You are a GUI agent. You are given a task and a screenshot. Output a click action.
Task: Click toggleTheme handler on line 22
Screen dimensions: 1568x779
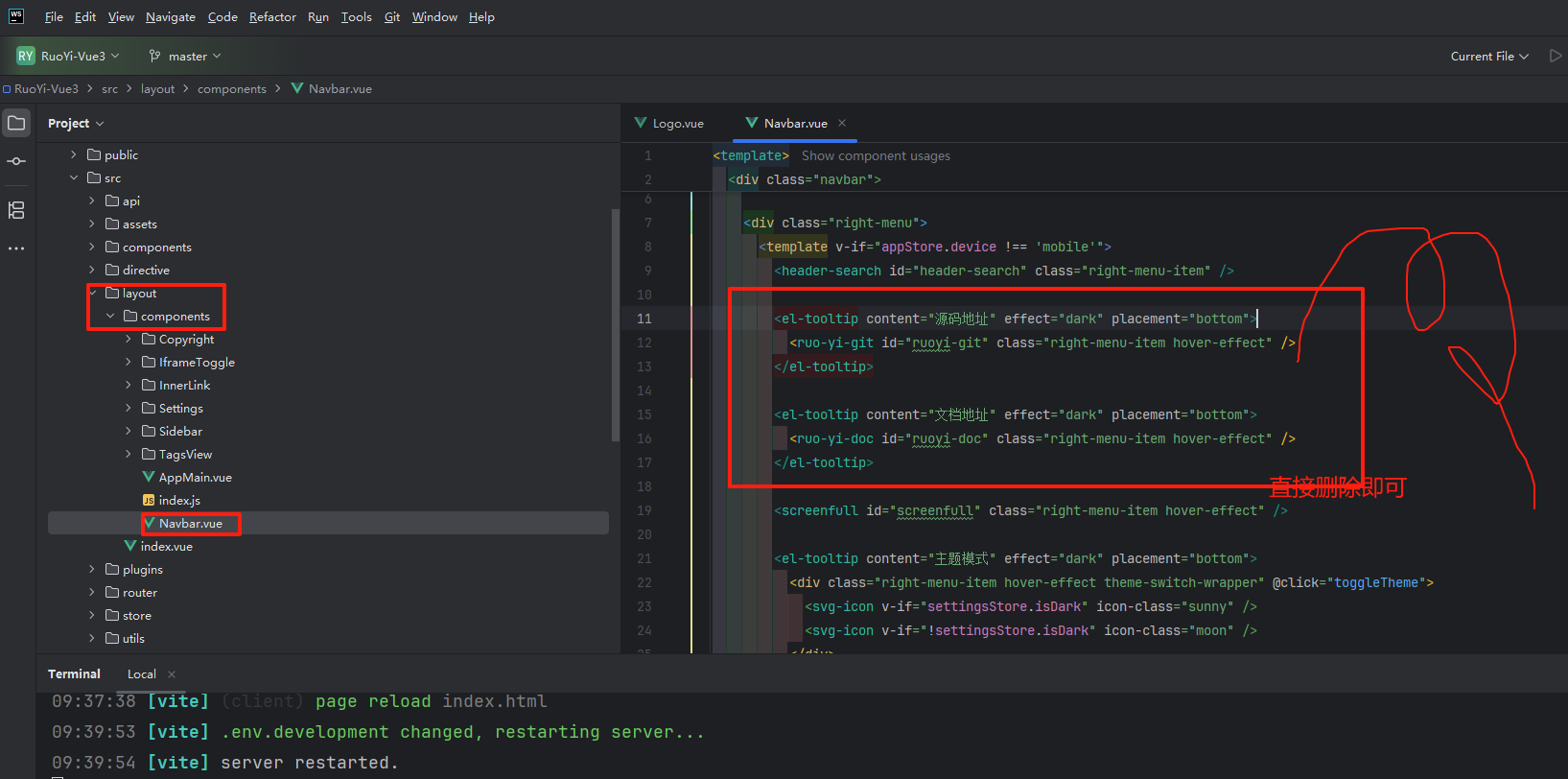tap(1376, 582)
